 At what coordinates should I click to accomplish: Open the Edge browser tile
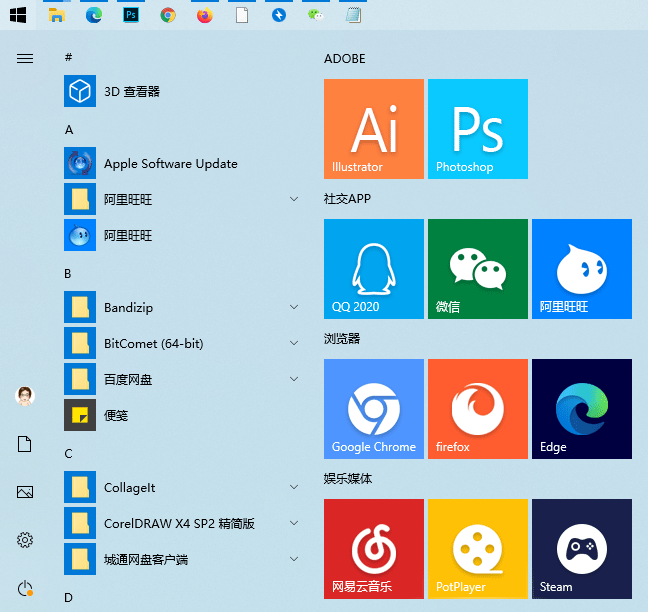point(581,409)
